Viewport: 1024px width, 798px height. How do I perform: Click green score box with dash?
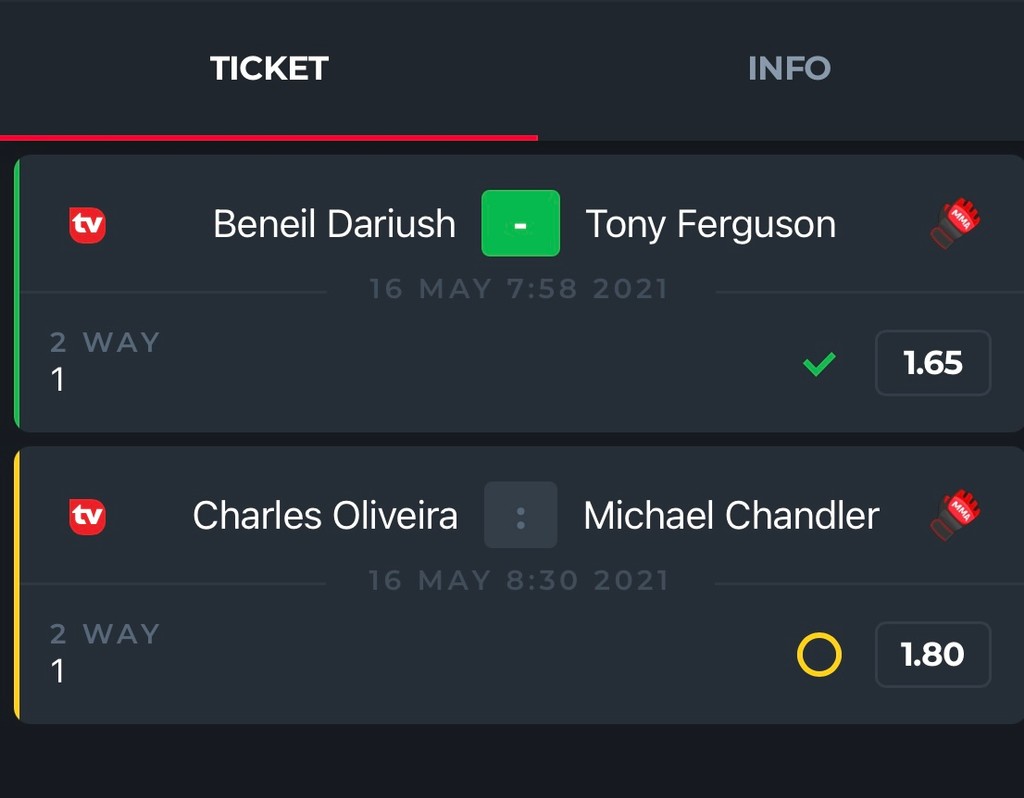pos(520,223)
